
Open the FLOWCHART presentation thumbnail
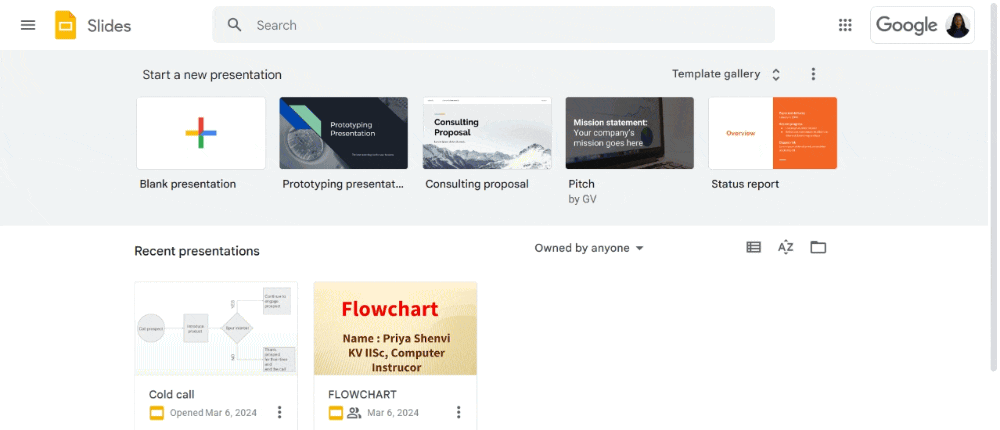[395, 329]
